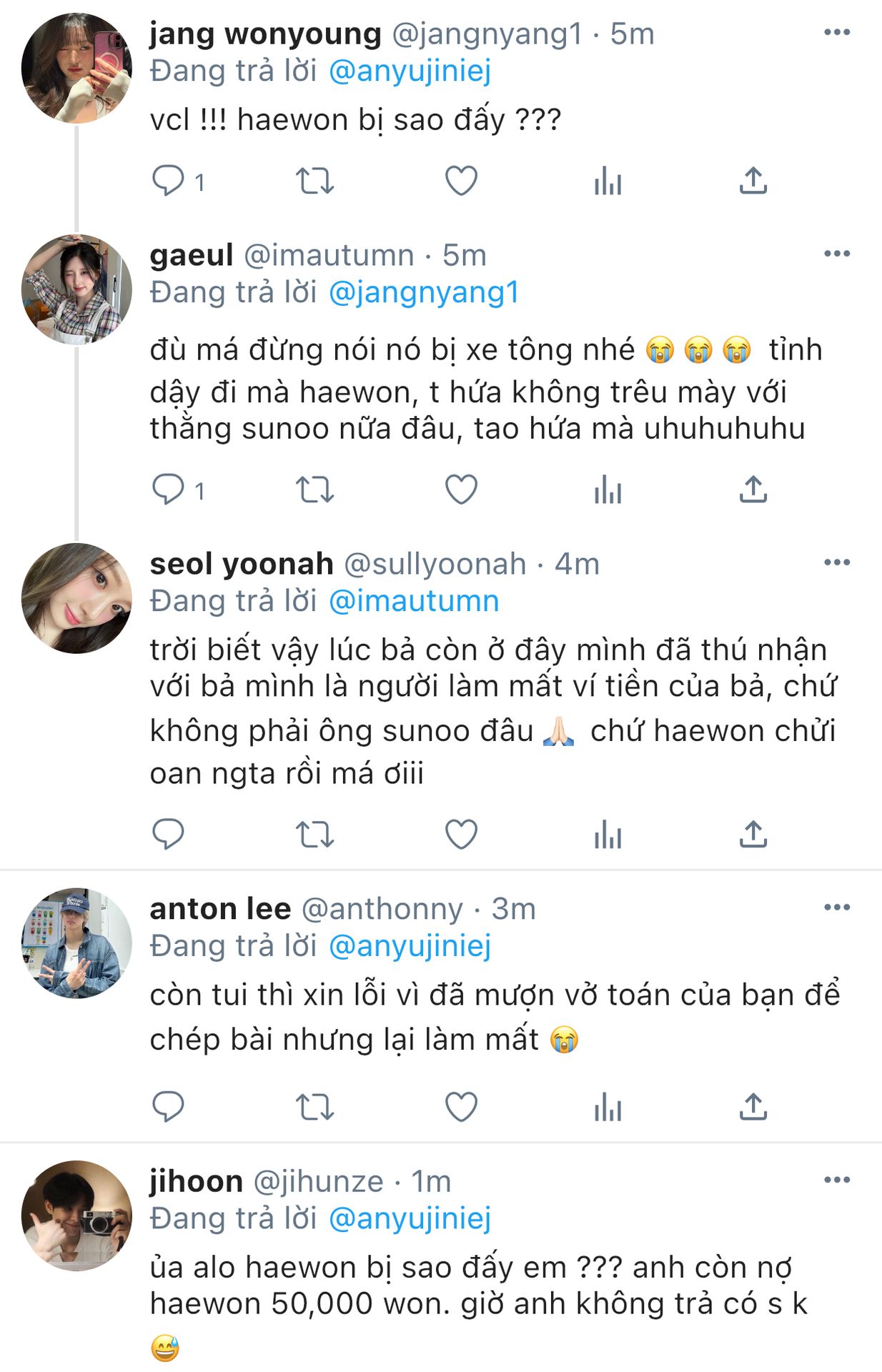Reply to gaeul's tweet
The height and width of the screenshot is (1372, 882).
coord(169,490)
